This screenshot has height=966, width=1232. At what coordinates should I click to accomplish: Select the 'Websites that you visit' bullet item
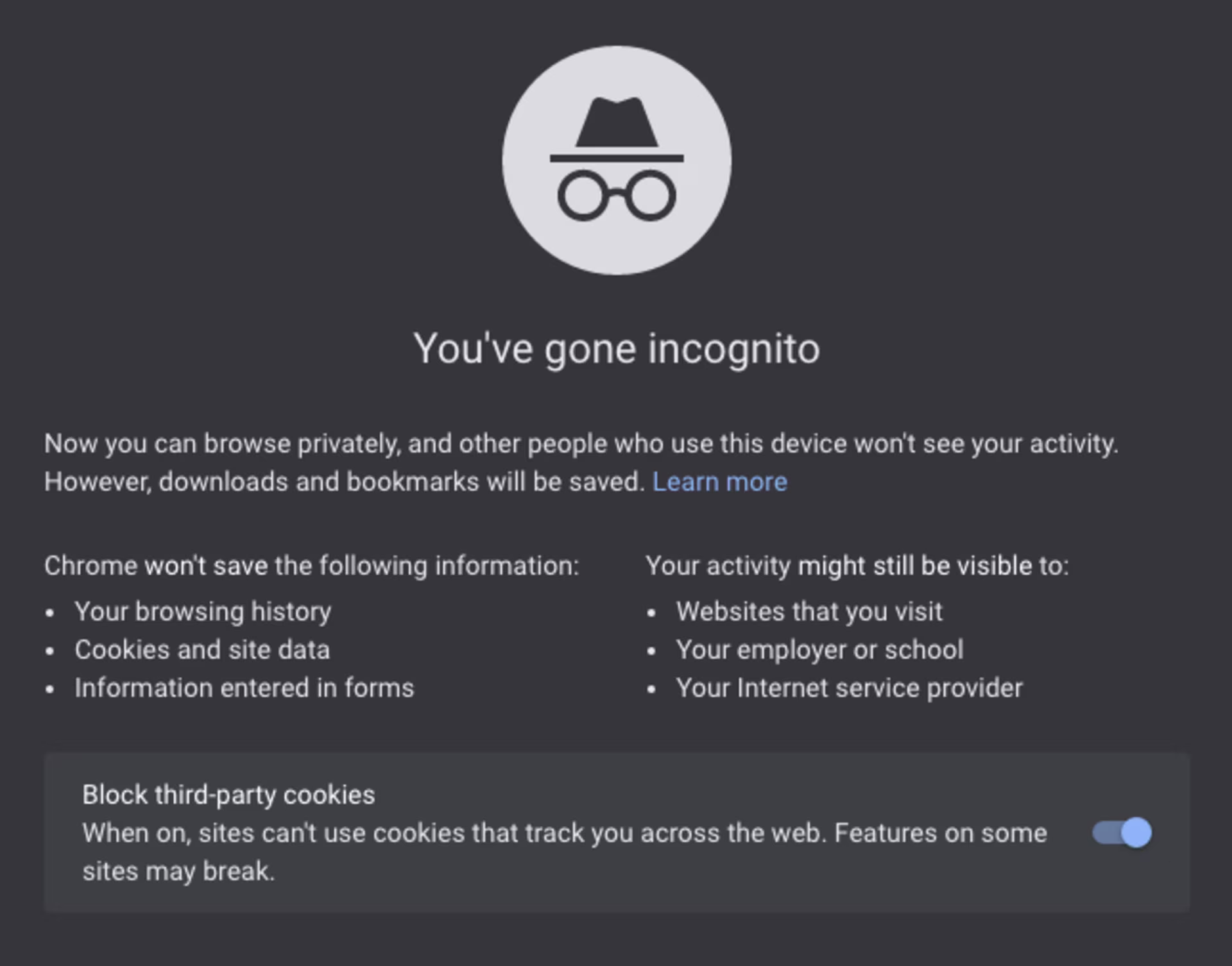810,611
